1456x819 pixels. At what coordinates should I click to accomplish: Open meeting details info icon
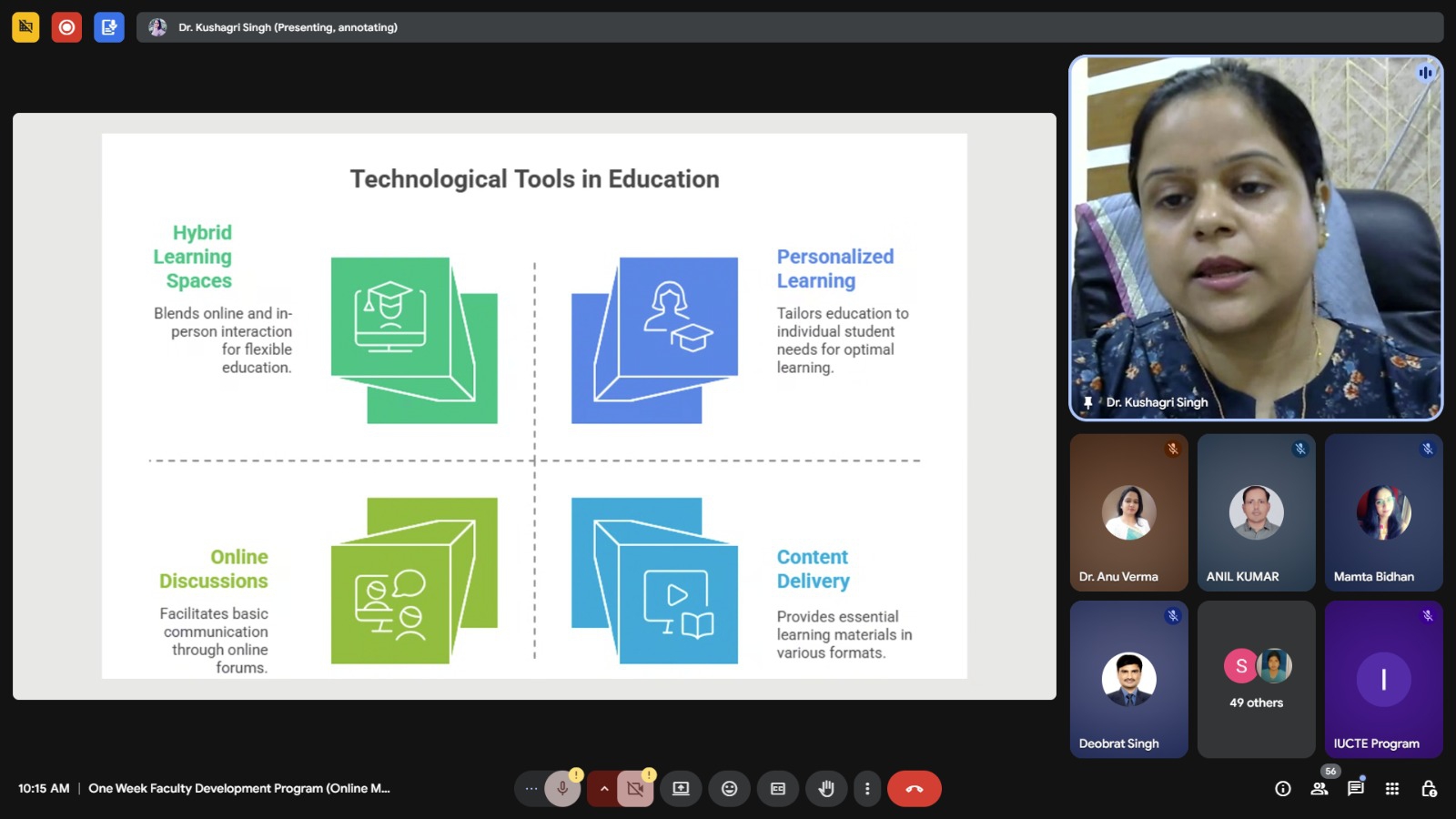click(x=1282, y=789)
